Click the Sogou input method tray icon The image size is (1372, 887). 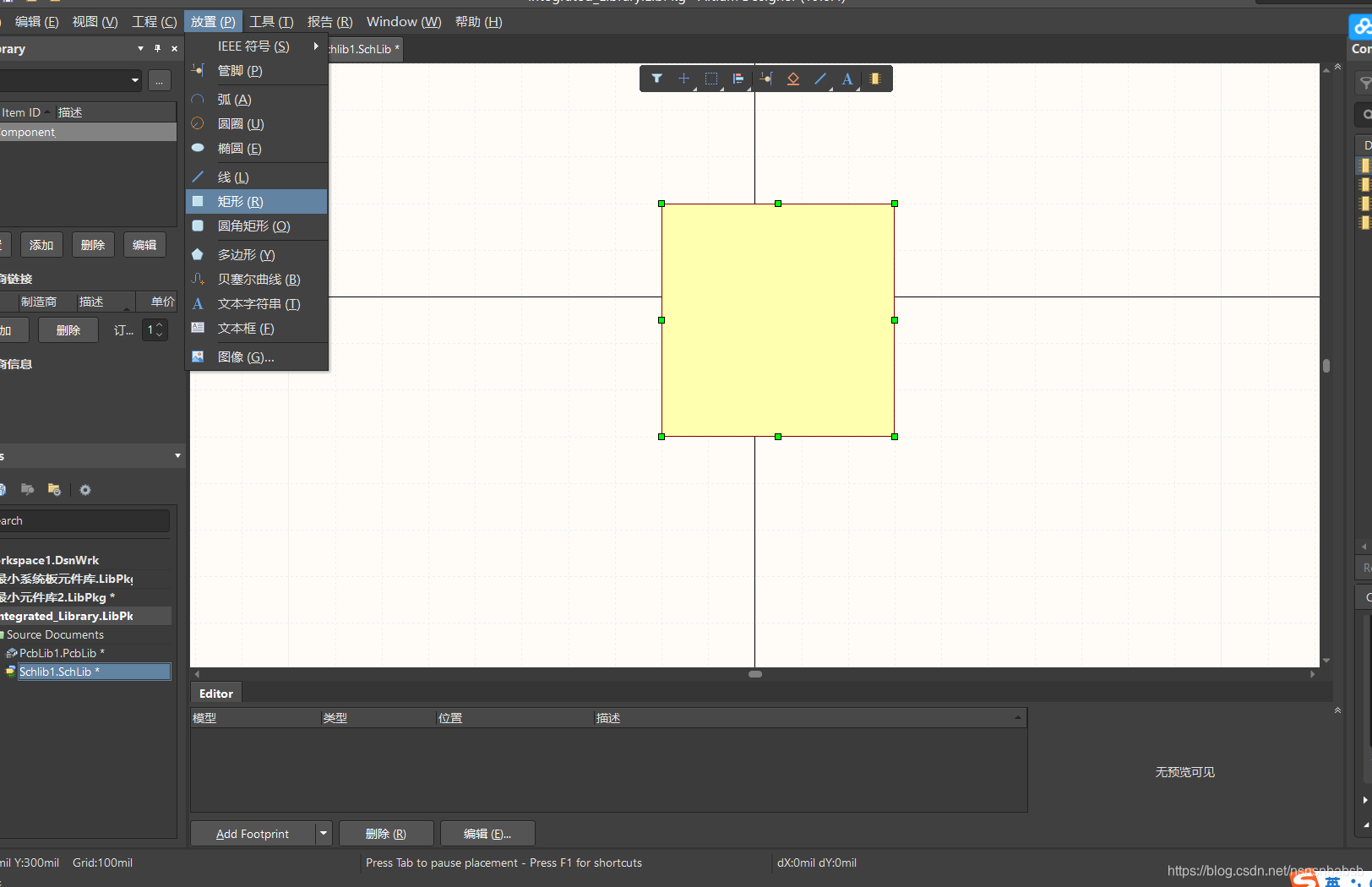pos(1304,880)
